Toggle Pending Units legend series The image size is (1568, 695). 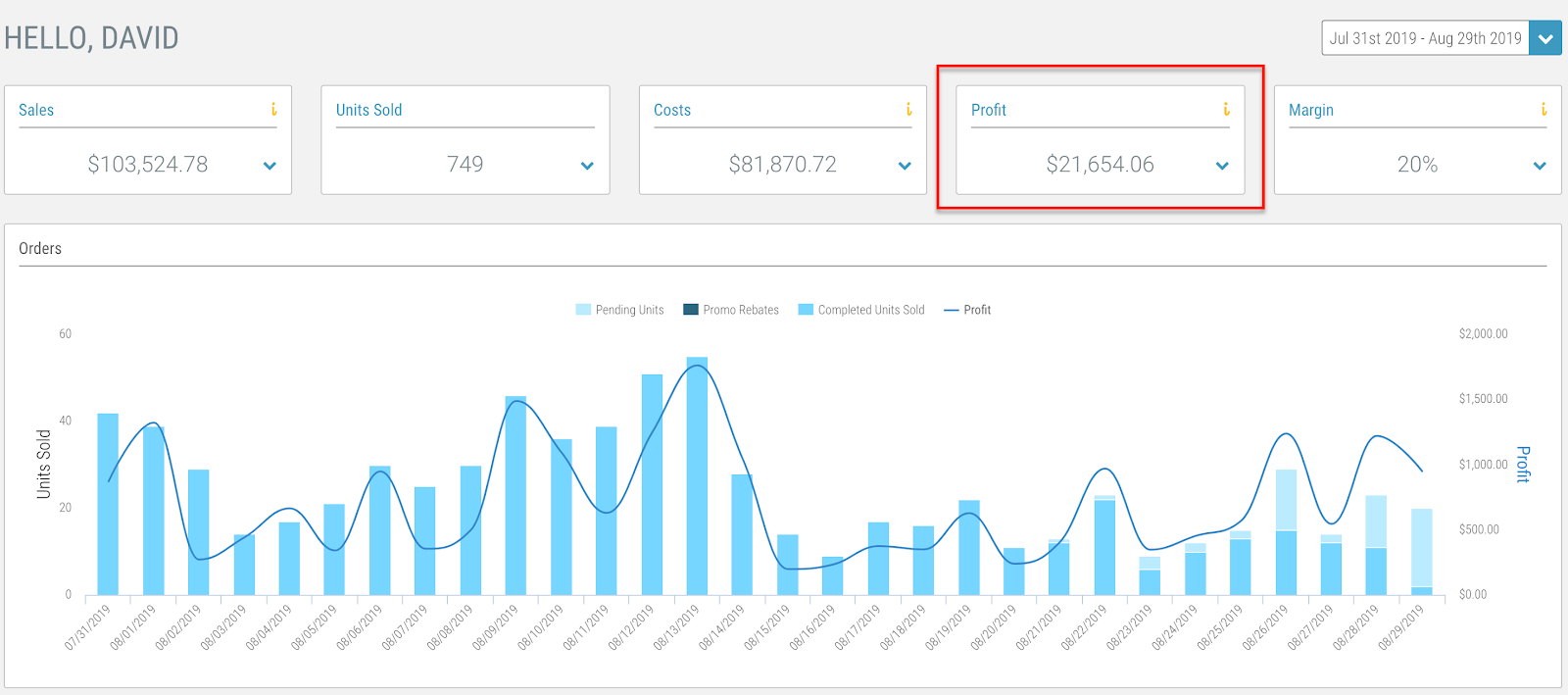pyautogui.click(x=619, y=310)
